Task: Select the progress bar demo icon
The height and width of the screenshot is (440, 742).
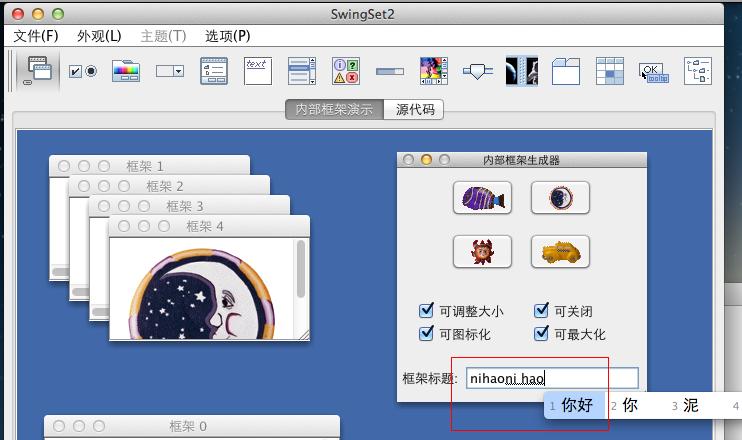Action: click(390, 71)
